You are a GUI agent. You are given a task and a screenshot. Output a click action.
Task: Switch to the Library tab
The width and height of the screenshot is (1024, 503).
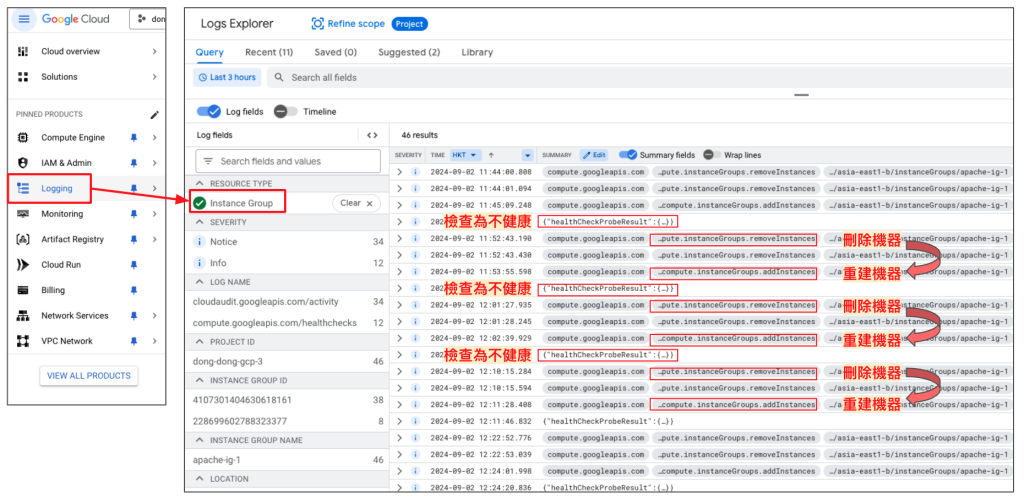[477, 52]
